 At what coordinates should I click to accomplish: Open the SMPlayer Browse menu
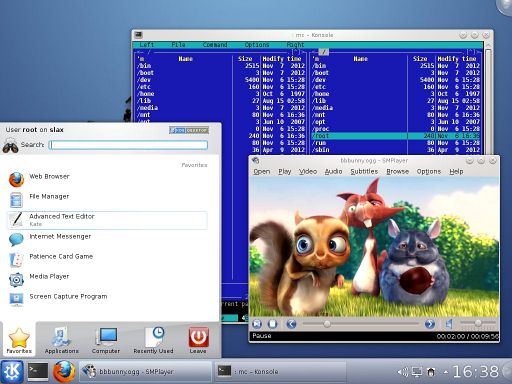click(x=398, y=171)
